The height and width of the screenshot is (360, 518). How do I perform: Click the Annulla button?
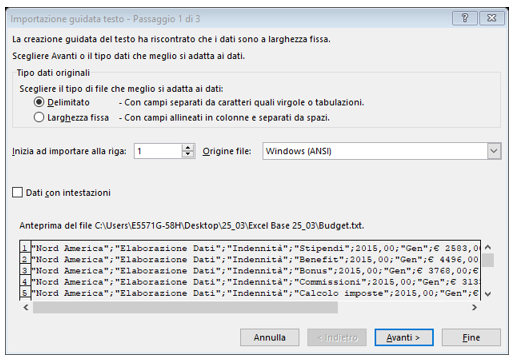click(x=269, y=337)
